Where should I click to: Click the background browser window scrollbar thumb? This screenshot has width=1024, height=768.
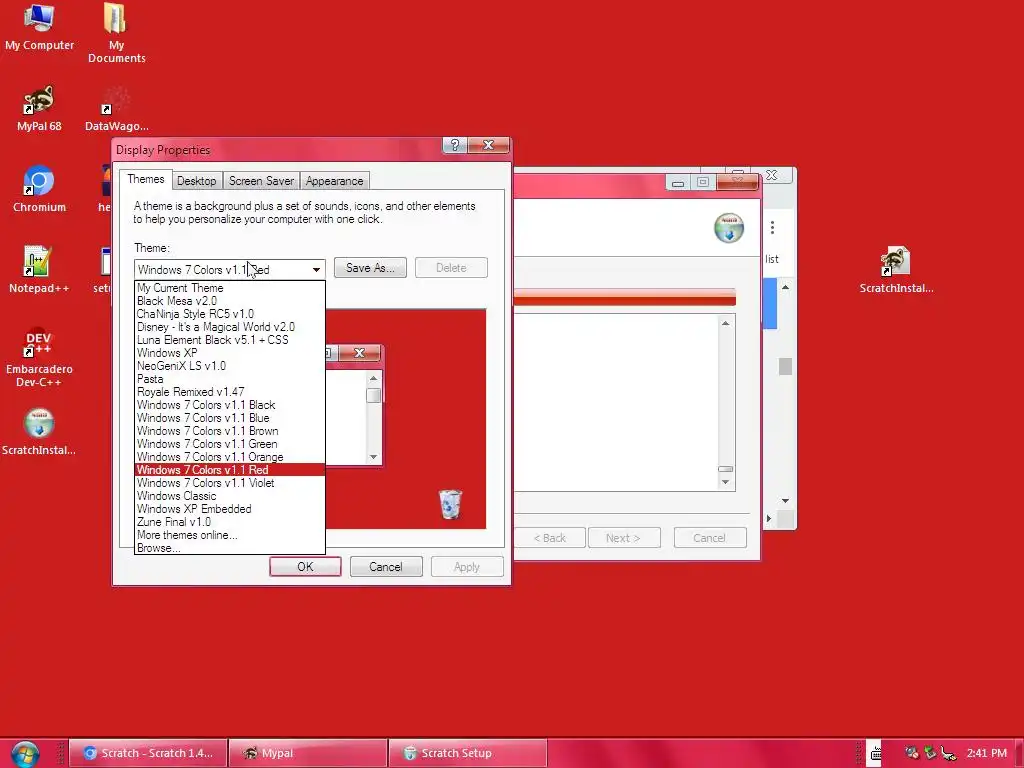click(785, 366)
